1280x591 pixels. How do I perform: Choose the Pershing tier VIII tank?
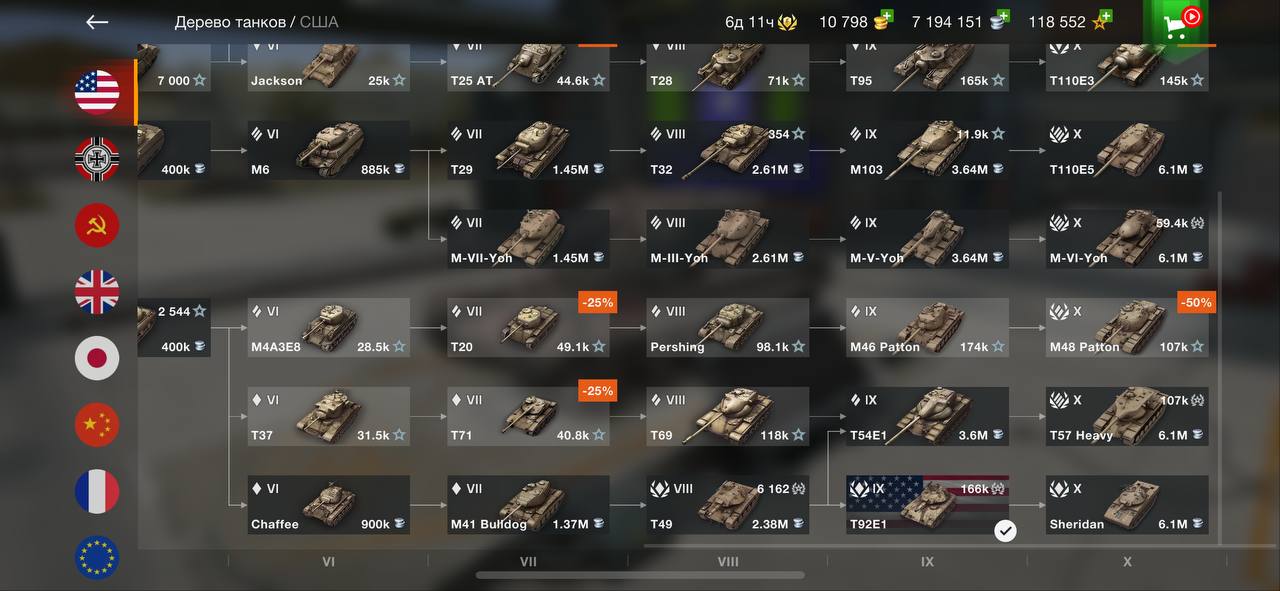coord(727,327)
